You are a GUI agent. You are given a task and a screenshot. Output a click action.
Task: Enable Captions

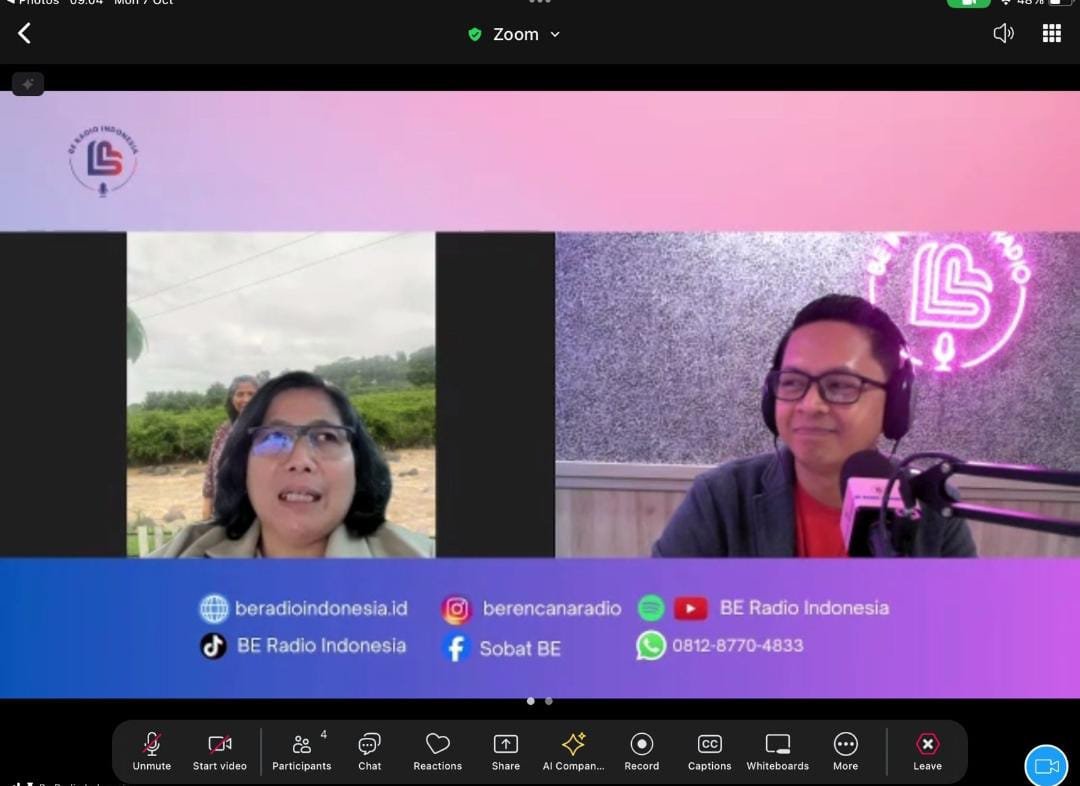pyautogui.click(x=710, y=751)
